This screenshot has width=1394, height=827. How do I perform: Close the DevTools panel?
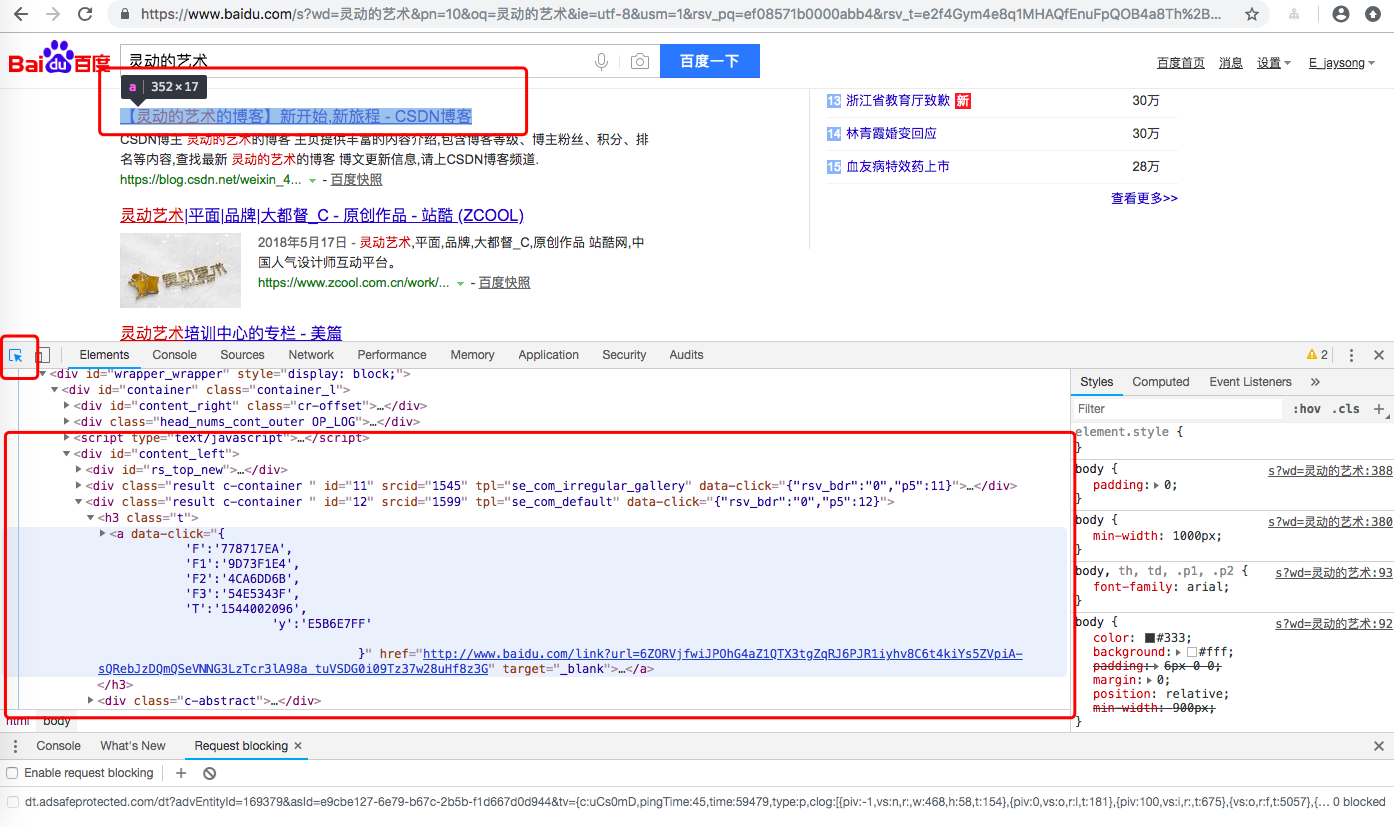pos(1379,355)
